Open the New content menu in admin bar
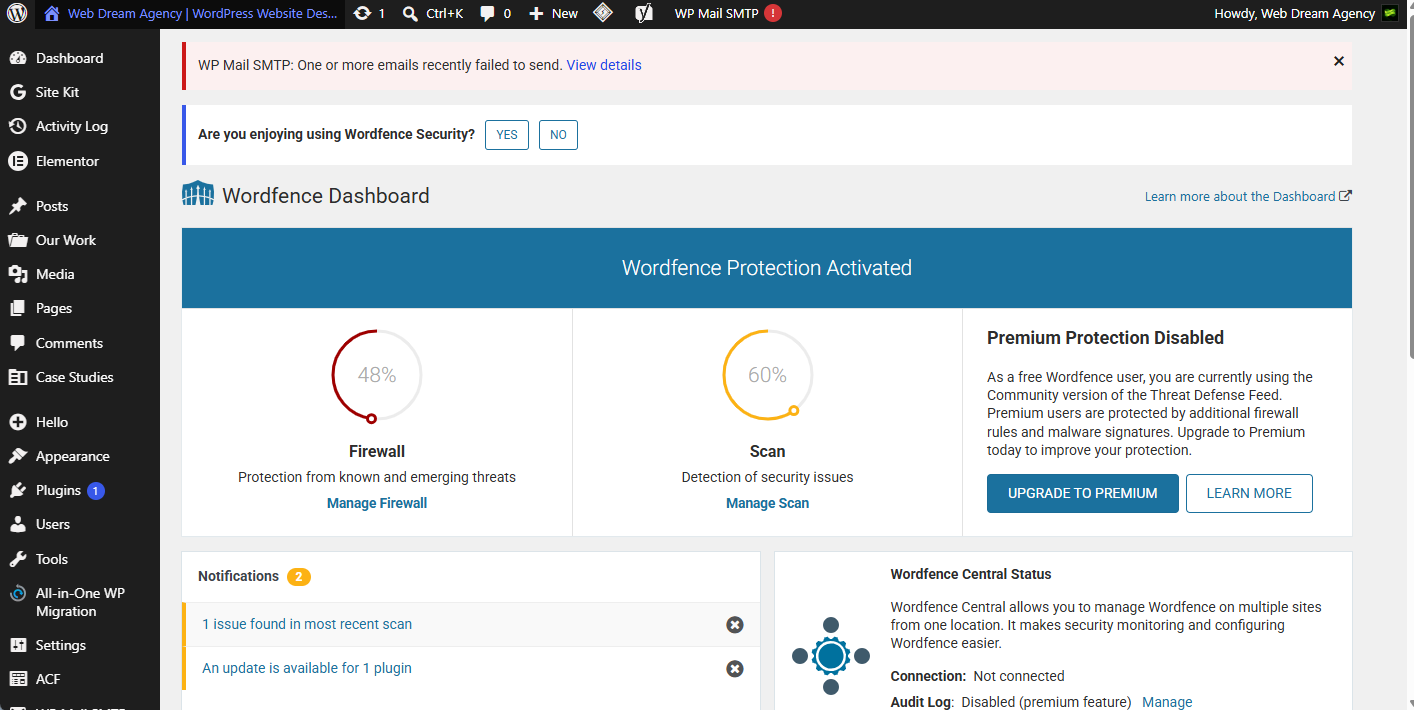The width and height of the screenshot is (1414, 710). tap(553, 14)
